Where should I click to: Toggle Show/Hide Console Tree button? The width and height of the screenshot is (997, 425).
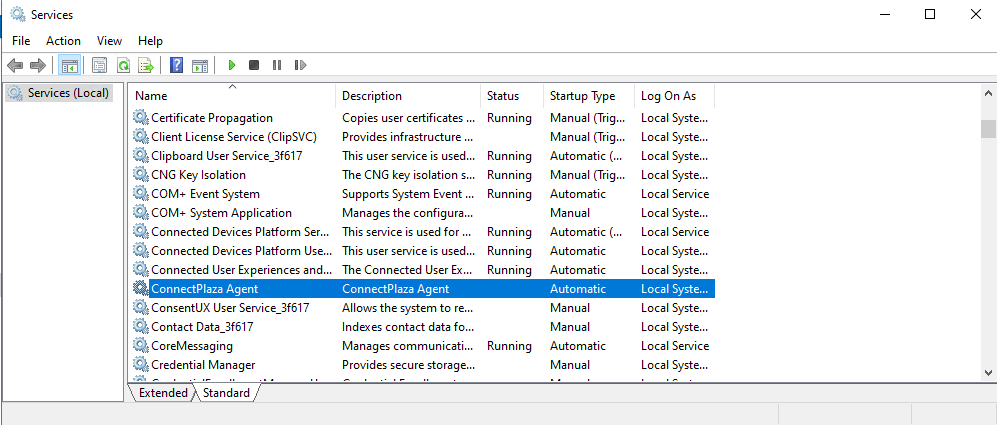coord(69,65)
